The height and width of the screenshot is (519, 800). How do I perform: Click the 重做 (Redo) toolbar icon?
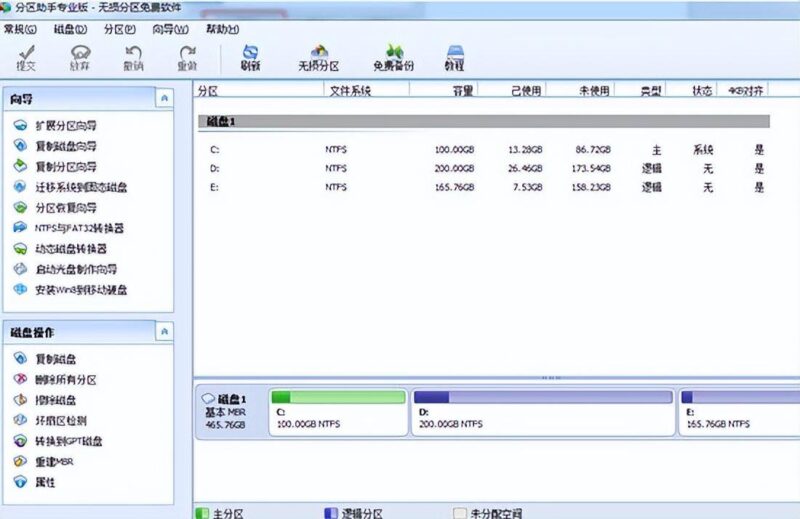(187, 57)
